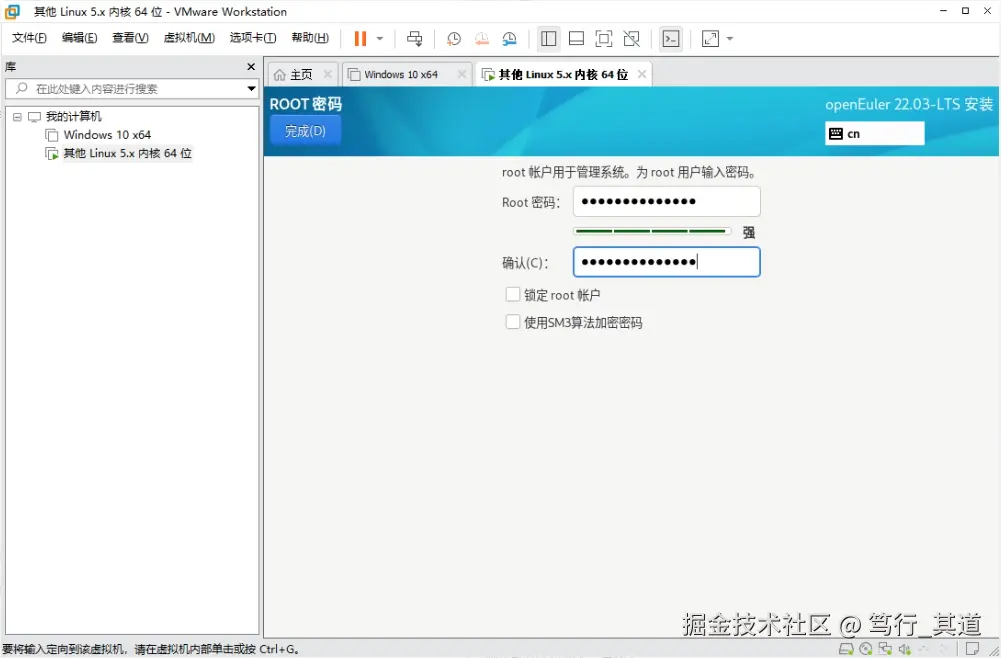Click the sound card status bar icon
This screenshot has height=658, width=1001.
905,649
